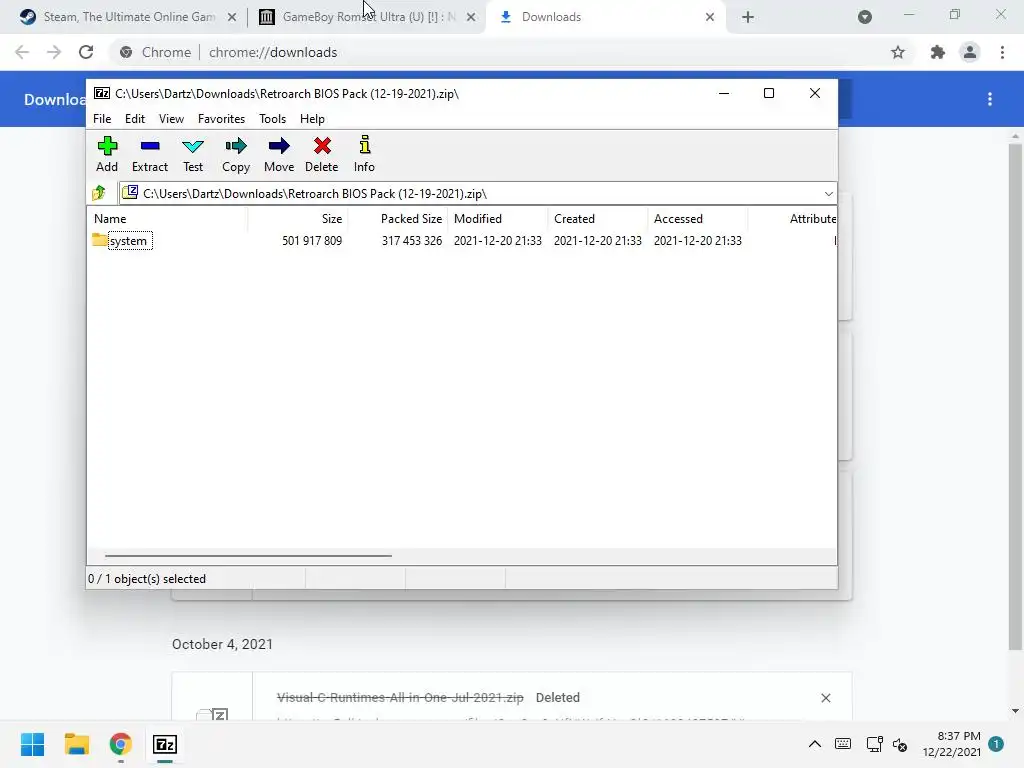Close the GameBoy Romset tab
The image size is (1024, 768).
click(471, 17)
